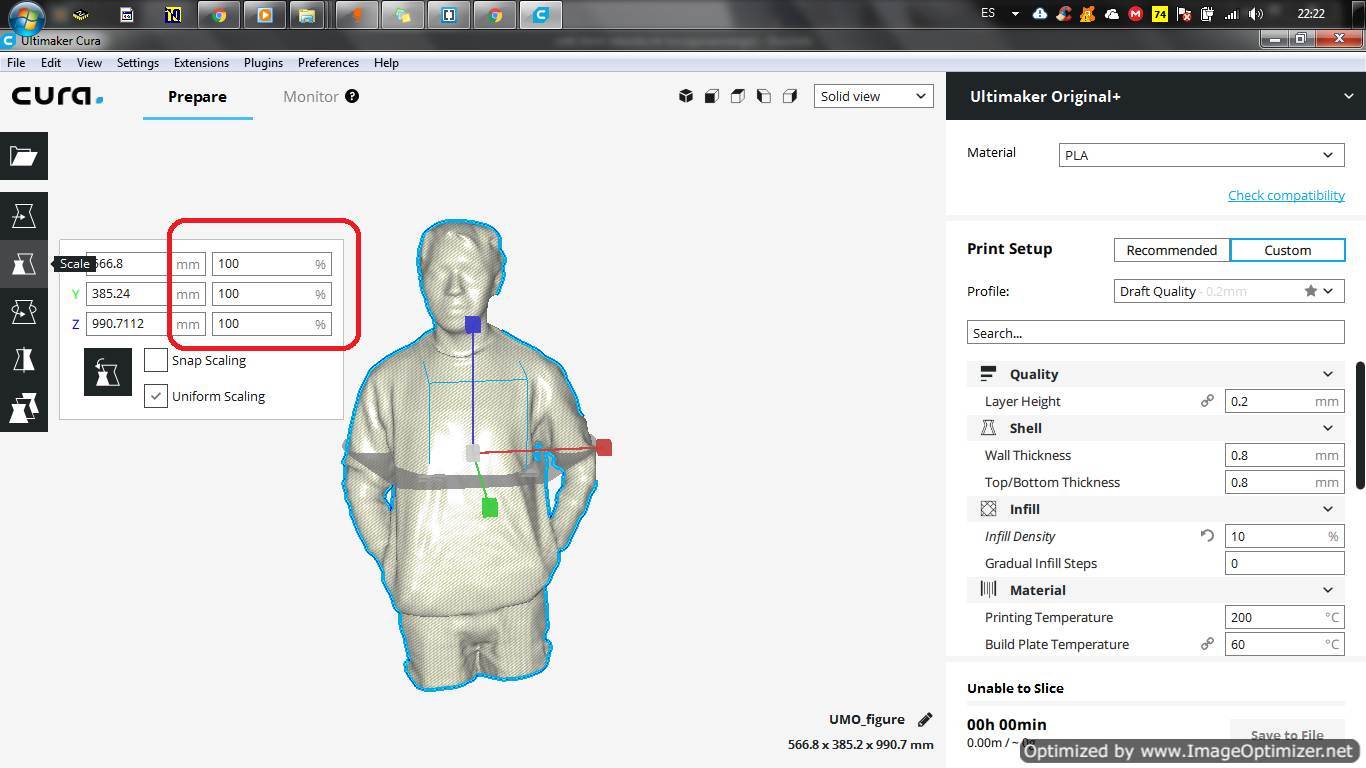The height and width of the screenshot is (768, 1366).
Task: Open the Edit menu
Action: coord(50,62)
